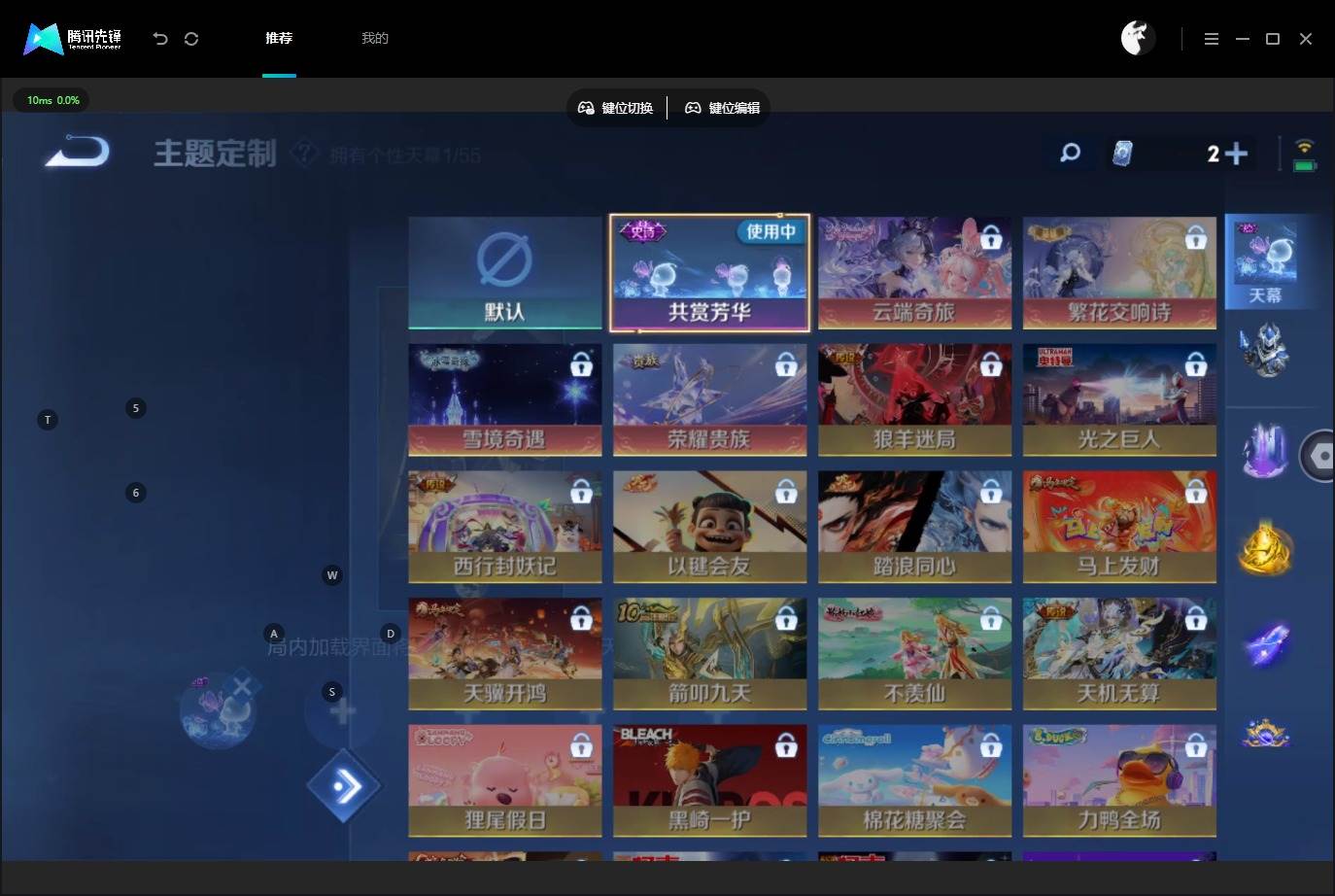Click the lock icon on 繁花交响诗

[1196, 237]
